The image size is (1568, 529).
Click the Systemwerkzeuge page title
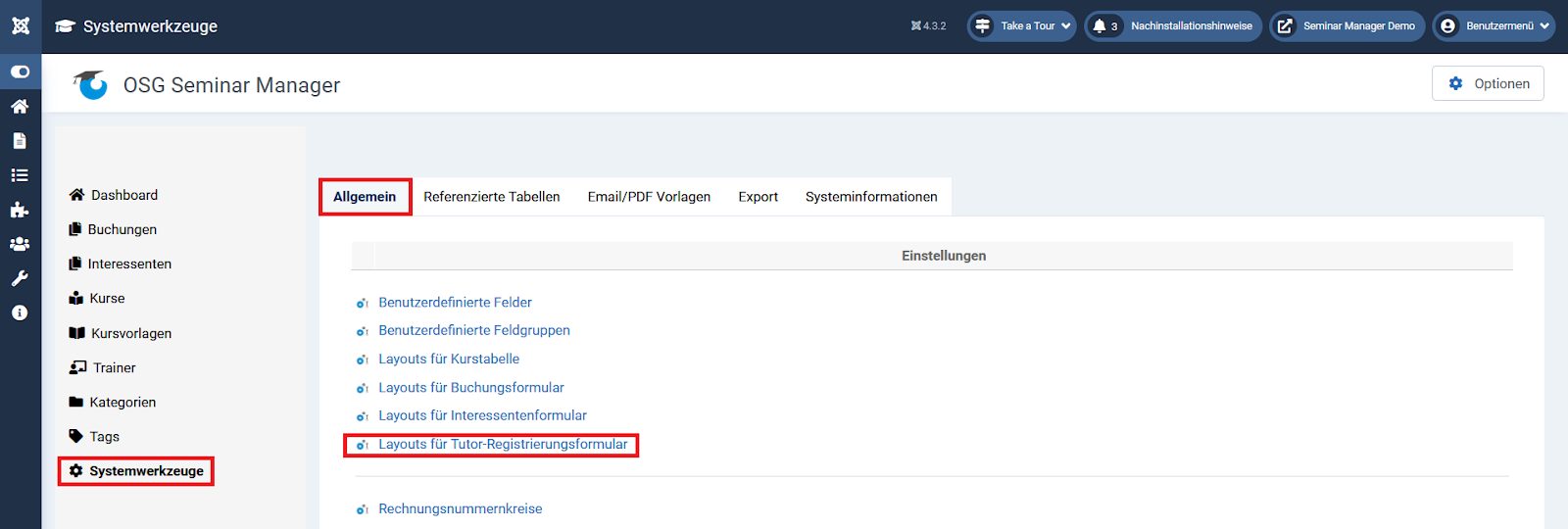150,26
